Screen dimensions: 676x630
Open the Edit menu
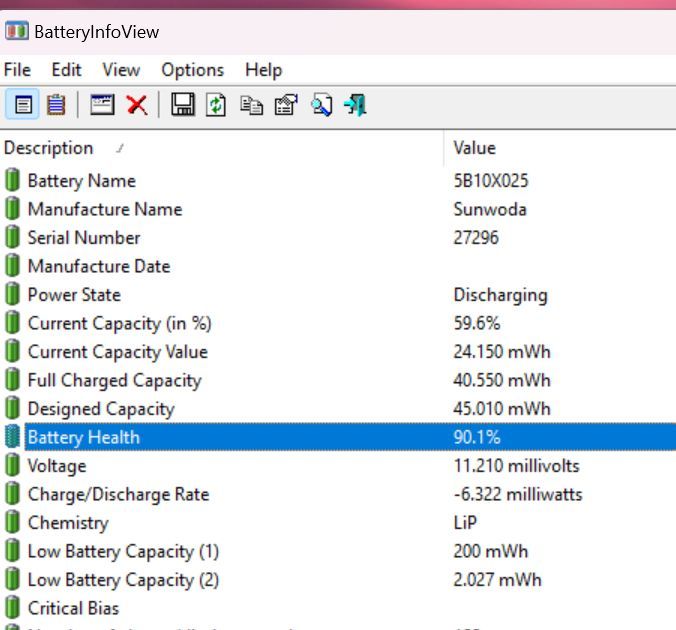[x=67, y=70]
